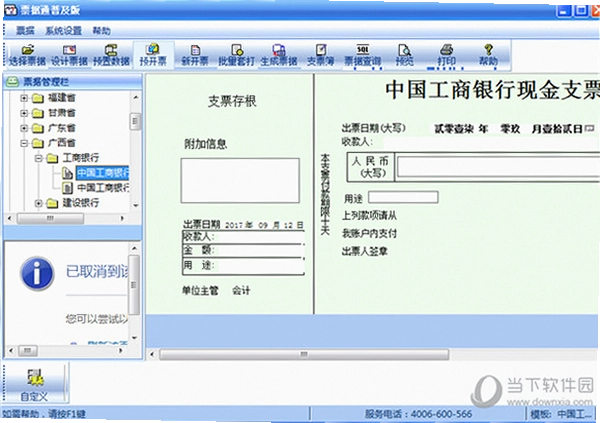This screenshot has height=423, width=600.
Task: Select the 预开票 toolbar button
Action: 153,56
